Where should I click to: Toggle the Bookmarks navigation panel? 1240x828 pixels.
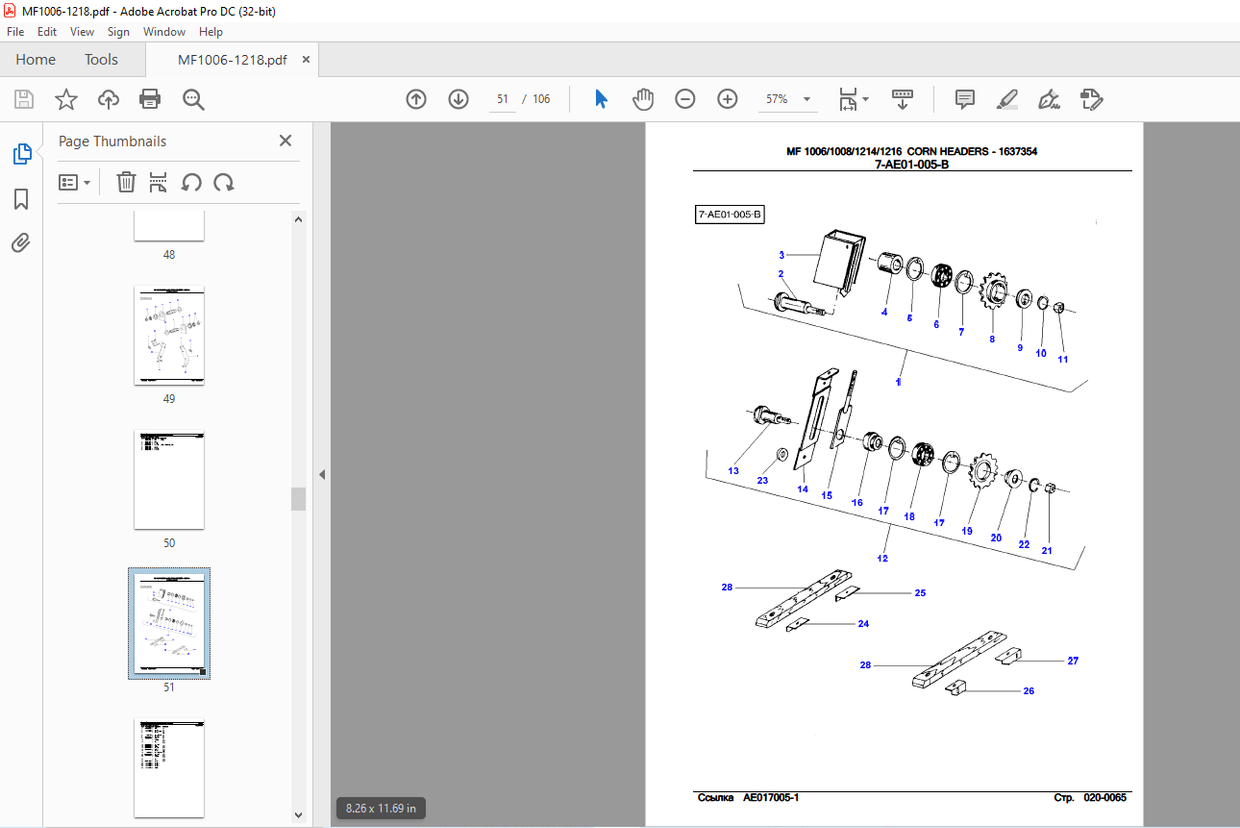[21, 199]
